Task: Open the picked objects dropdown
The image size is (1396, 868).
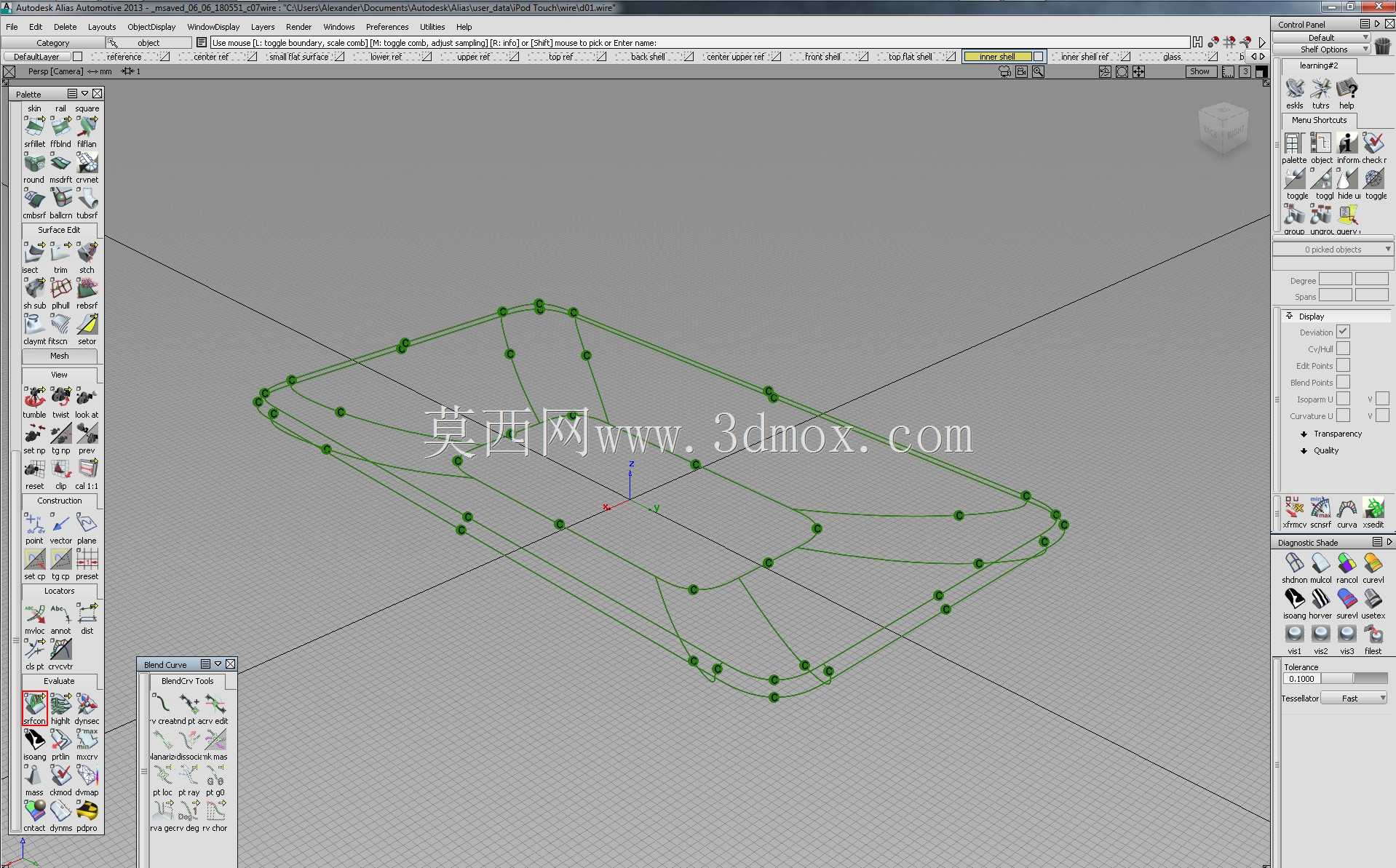Action: pyautogui.click(x=1333, y=250)
